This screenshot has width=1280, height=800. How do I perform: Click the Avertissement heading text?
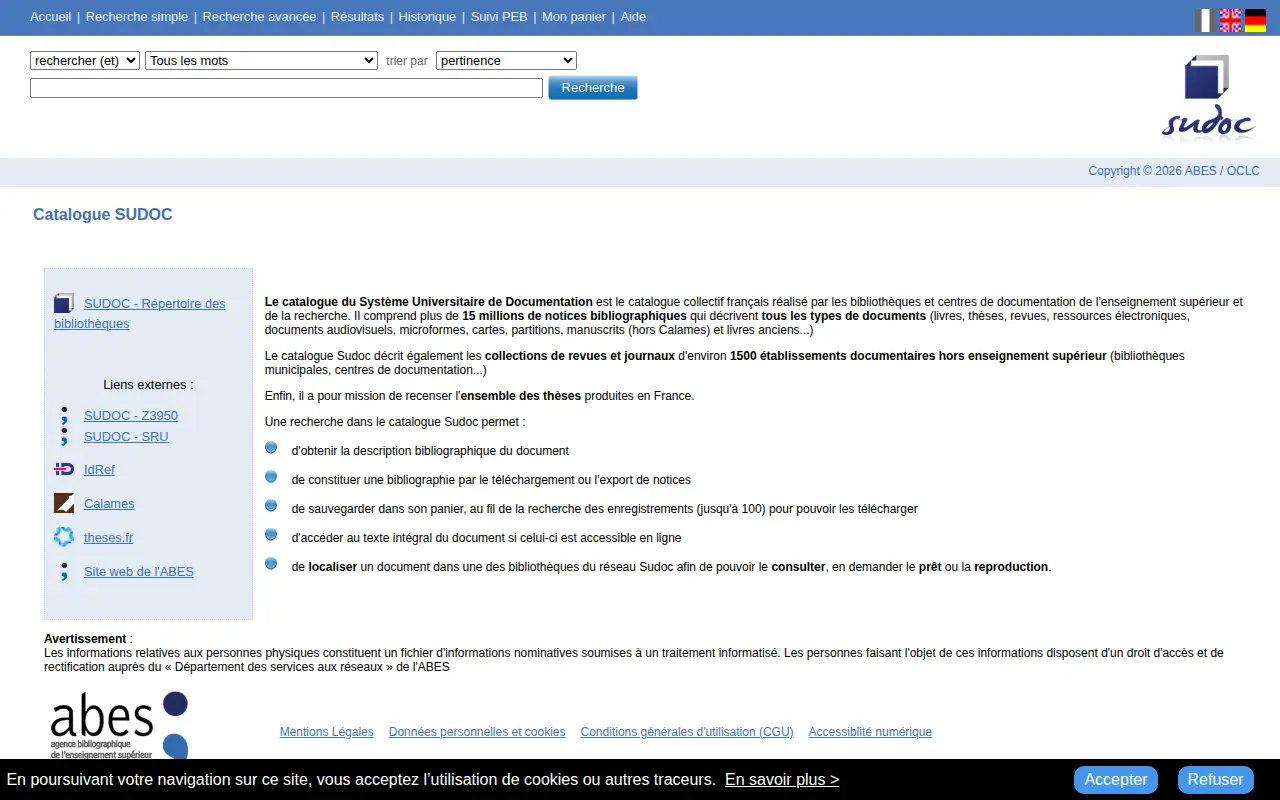85,638
